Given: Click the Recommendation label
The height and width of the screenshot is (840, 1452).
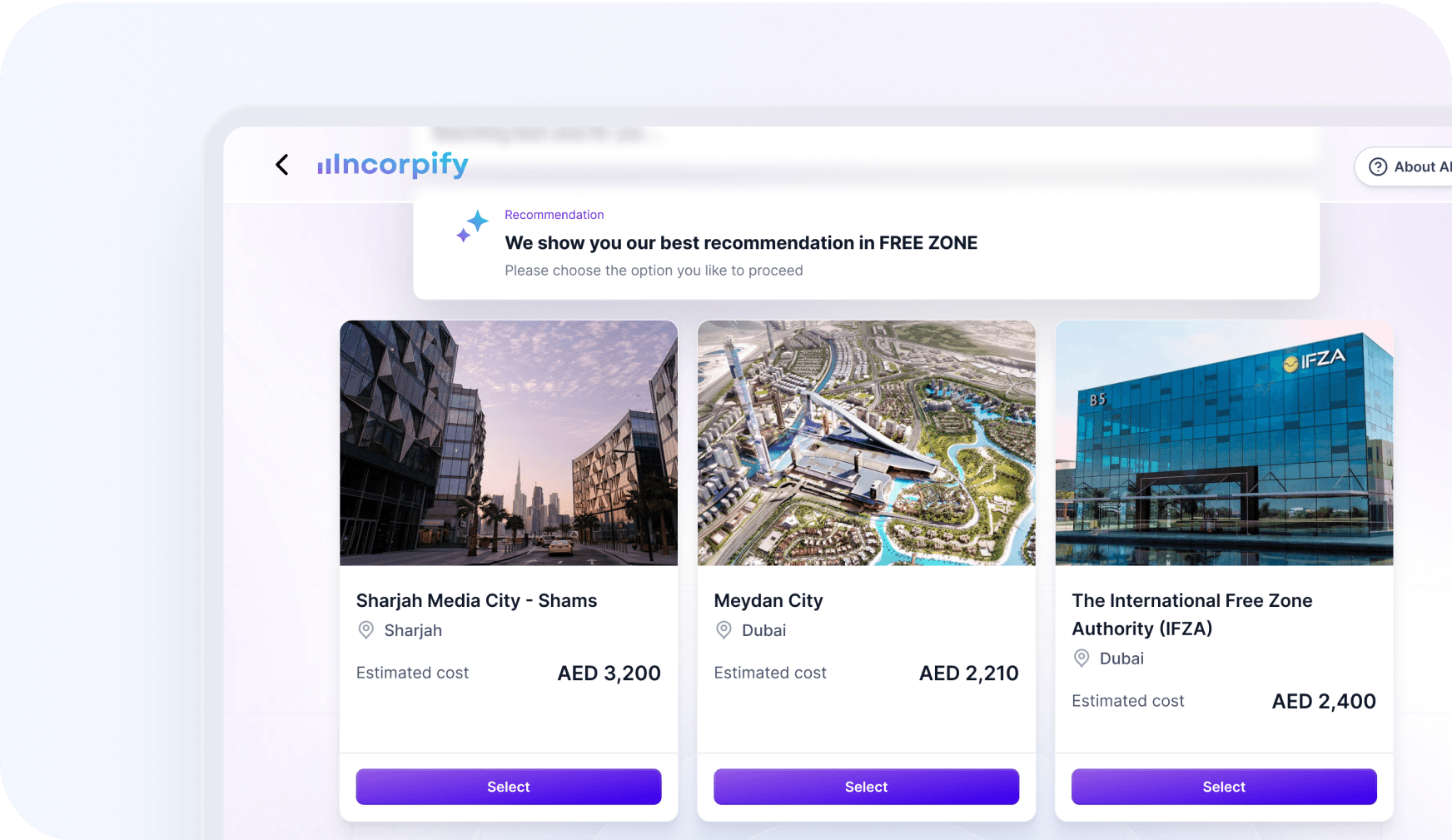Looking at the screenshot, I should tap(554, 215).
